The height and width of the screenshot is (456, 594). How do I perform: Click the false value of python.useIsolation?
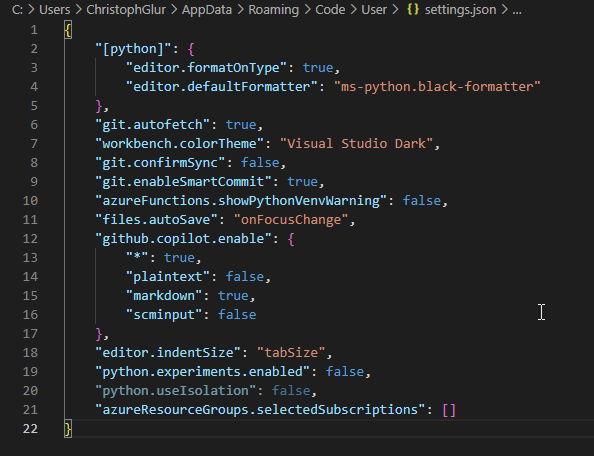(x=291, y=390)
